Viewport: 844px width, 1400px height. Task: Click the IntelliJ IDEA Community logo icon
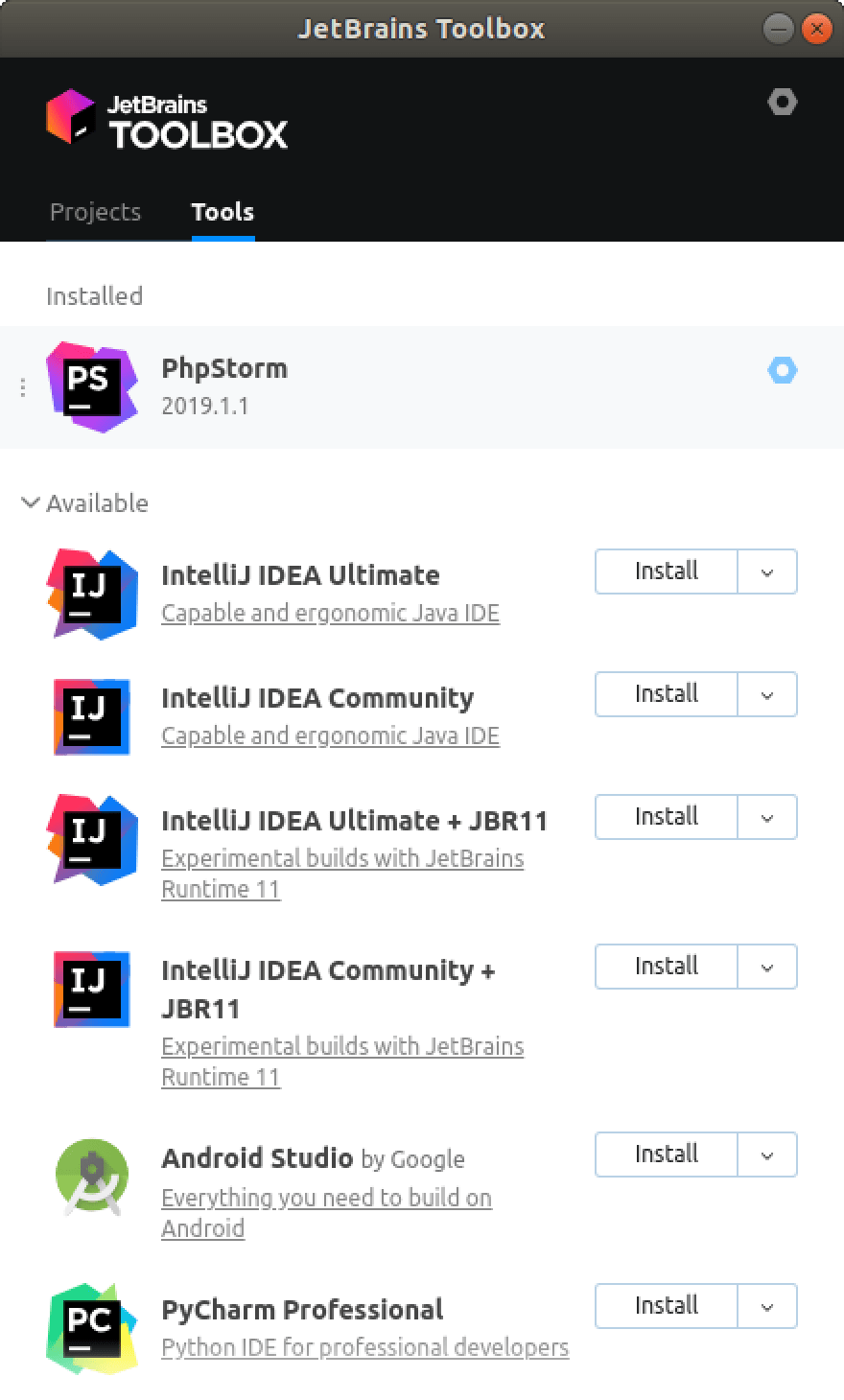(92, 716)
